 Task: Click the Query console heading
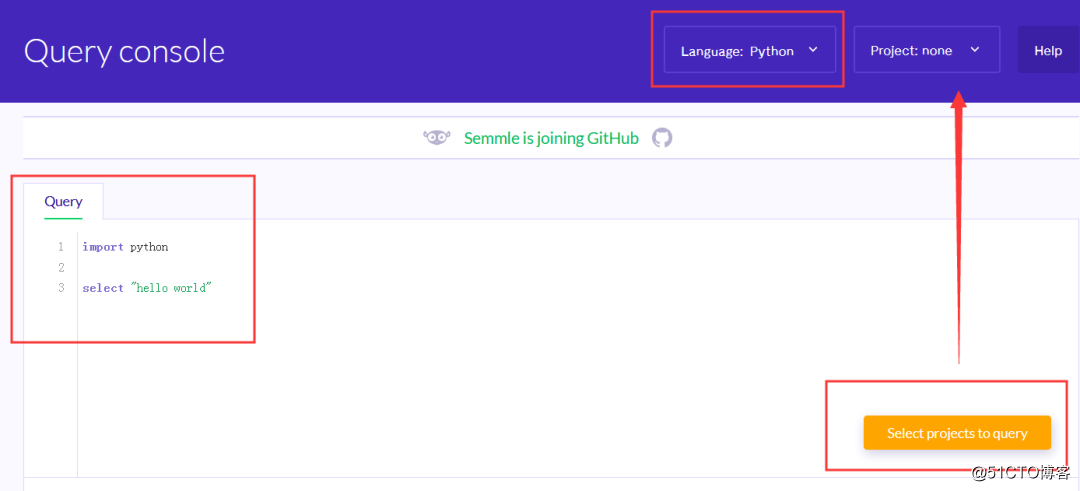[125, 52]
